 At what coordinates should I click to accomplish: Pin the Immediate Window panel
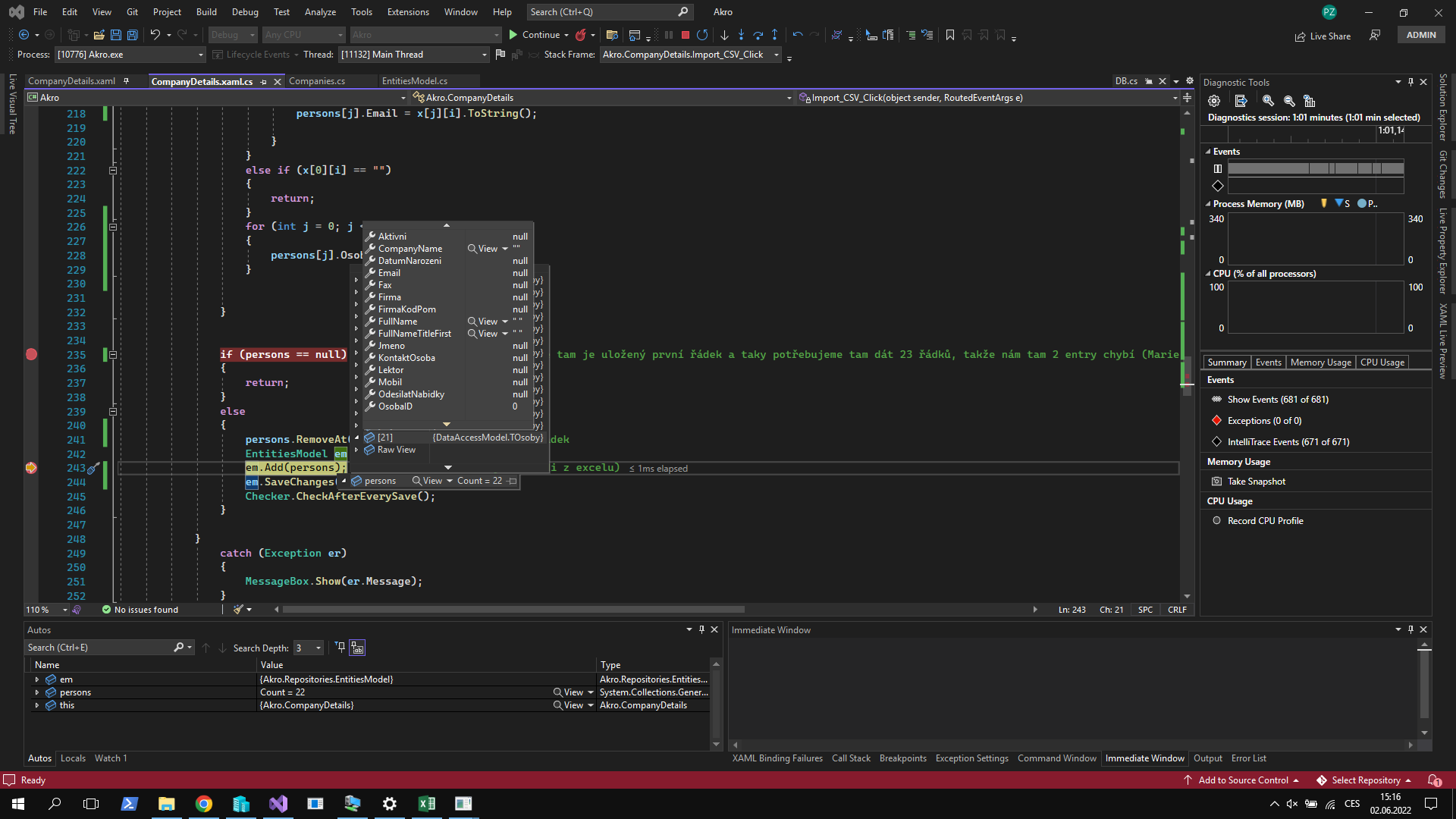click(1410, 629)
